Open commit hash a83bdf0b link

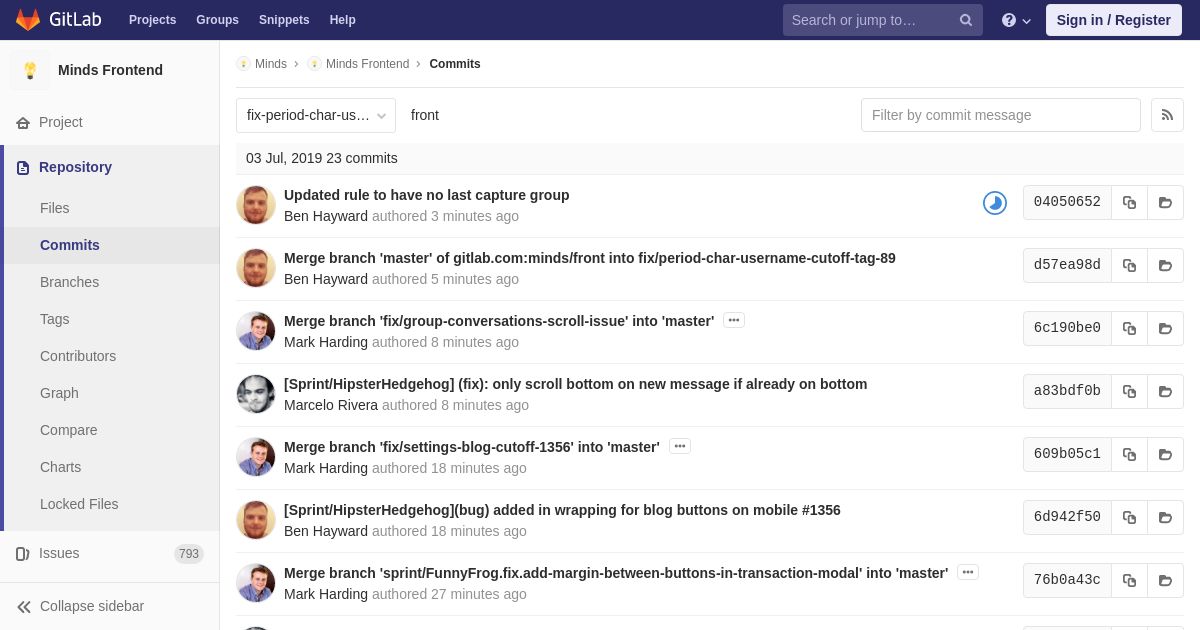coord(1067,391)
